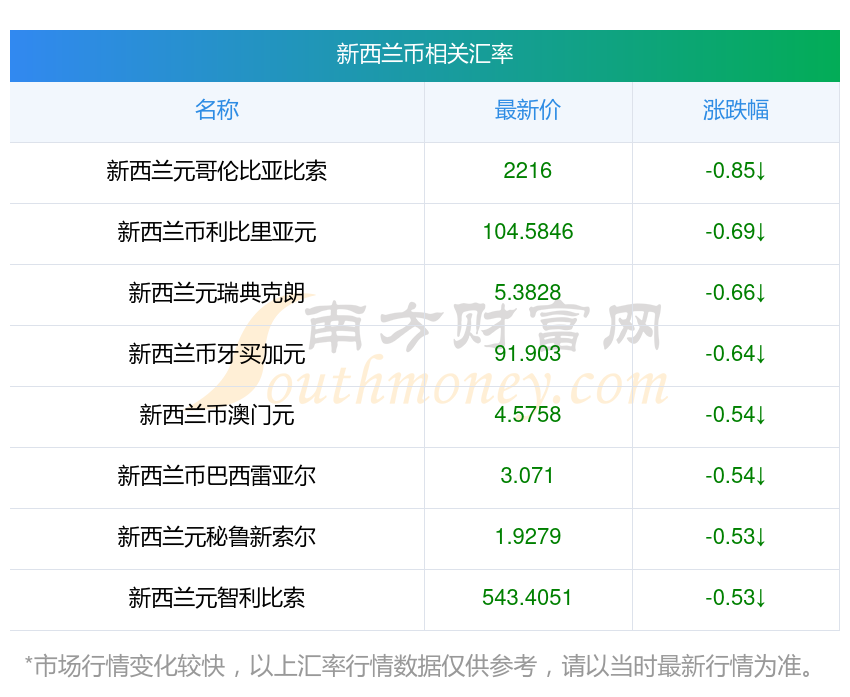Viewport: 850px width, 697px height.
Task: Select the price value 2216
Action: tap(527, 171)
